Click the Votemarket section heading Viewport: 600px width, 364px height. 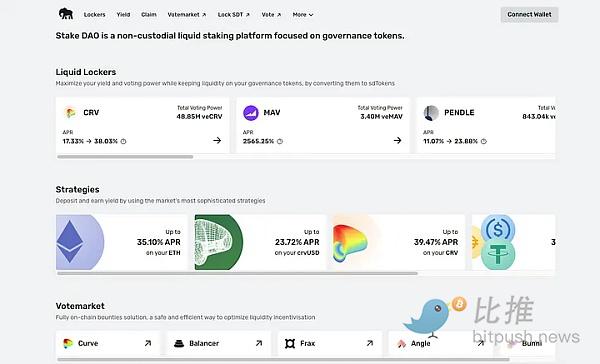pos(80,306)
